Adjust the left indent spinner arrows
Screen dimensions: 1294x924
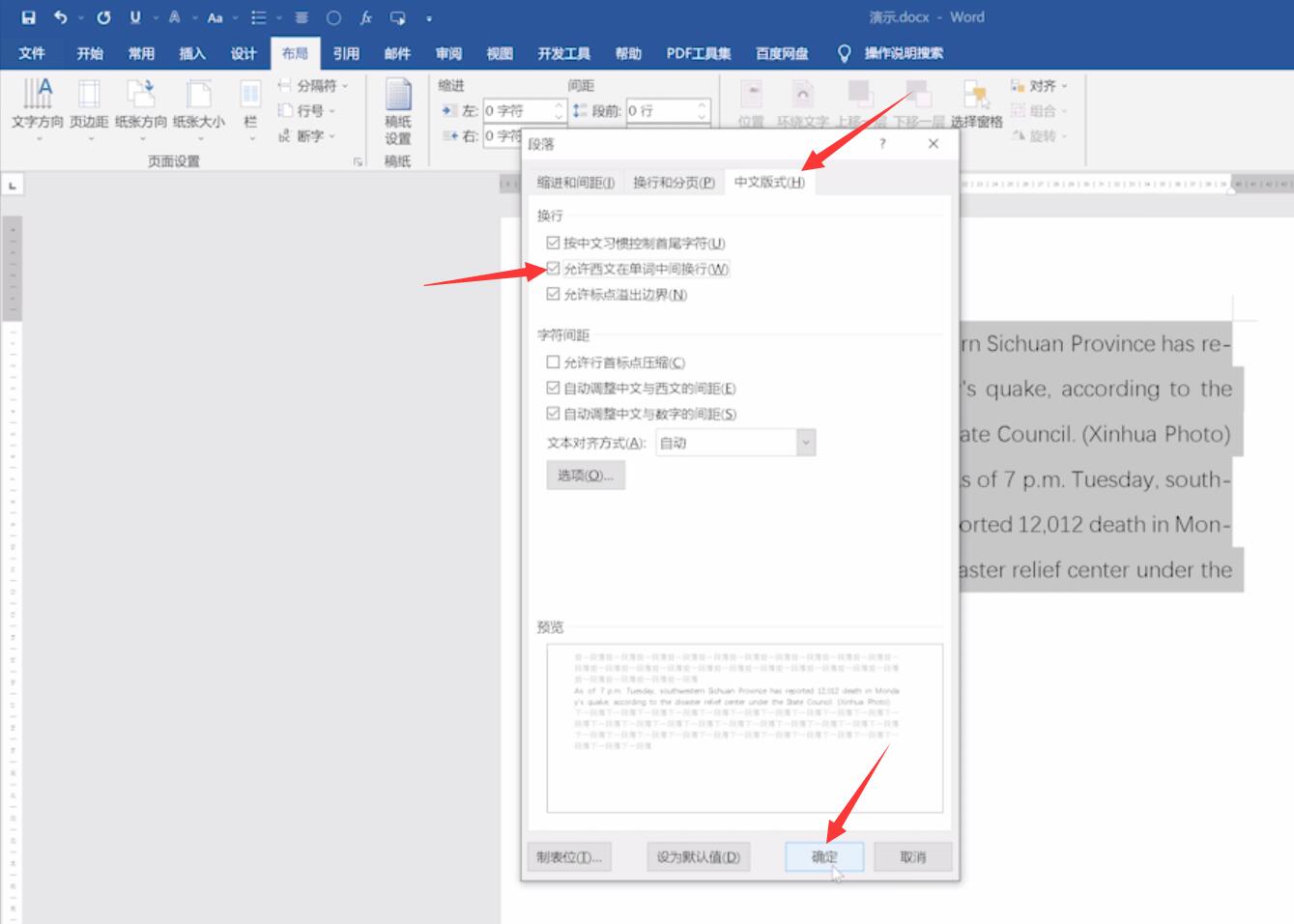(559, 111)
